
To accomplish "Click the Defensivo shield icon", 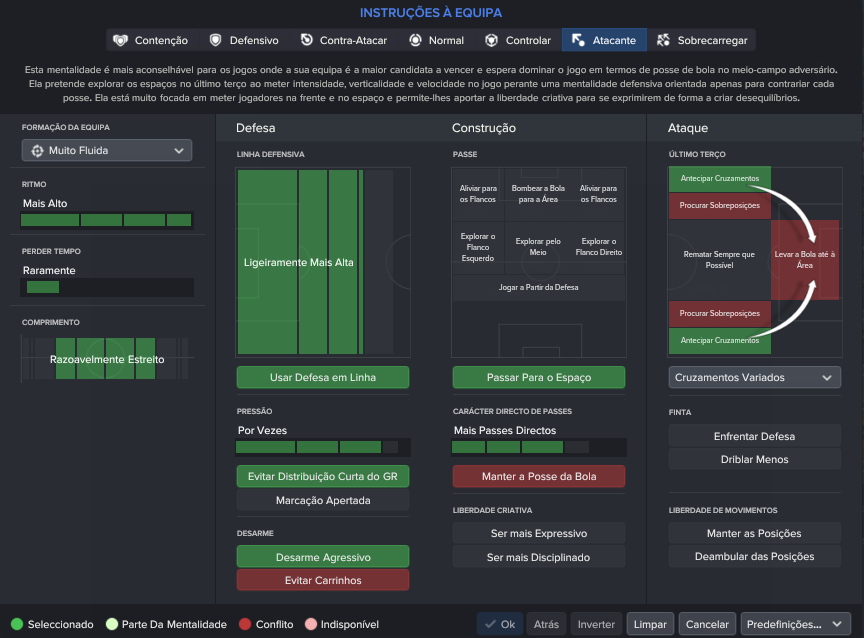I will [x=215, y=40].
